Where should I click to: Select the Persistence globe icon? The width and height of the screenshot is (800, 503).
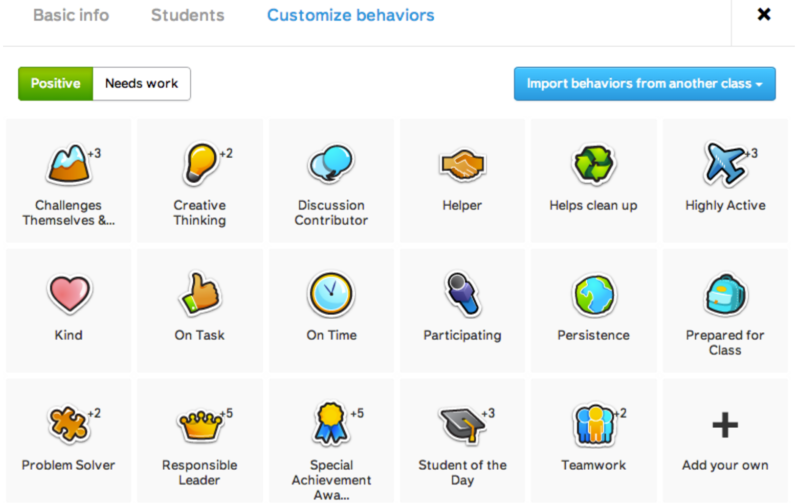[593, 295]
